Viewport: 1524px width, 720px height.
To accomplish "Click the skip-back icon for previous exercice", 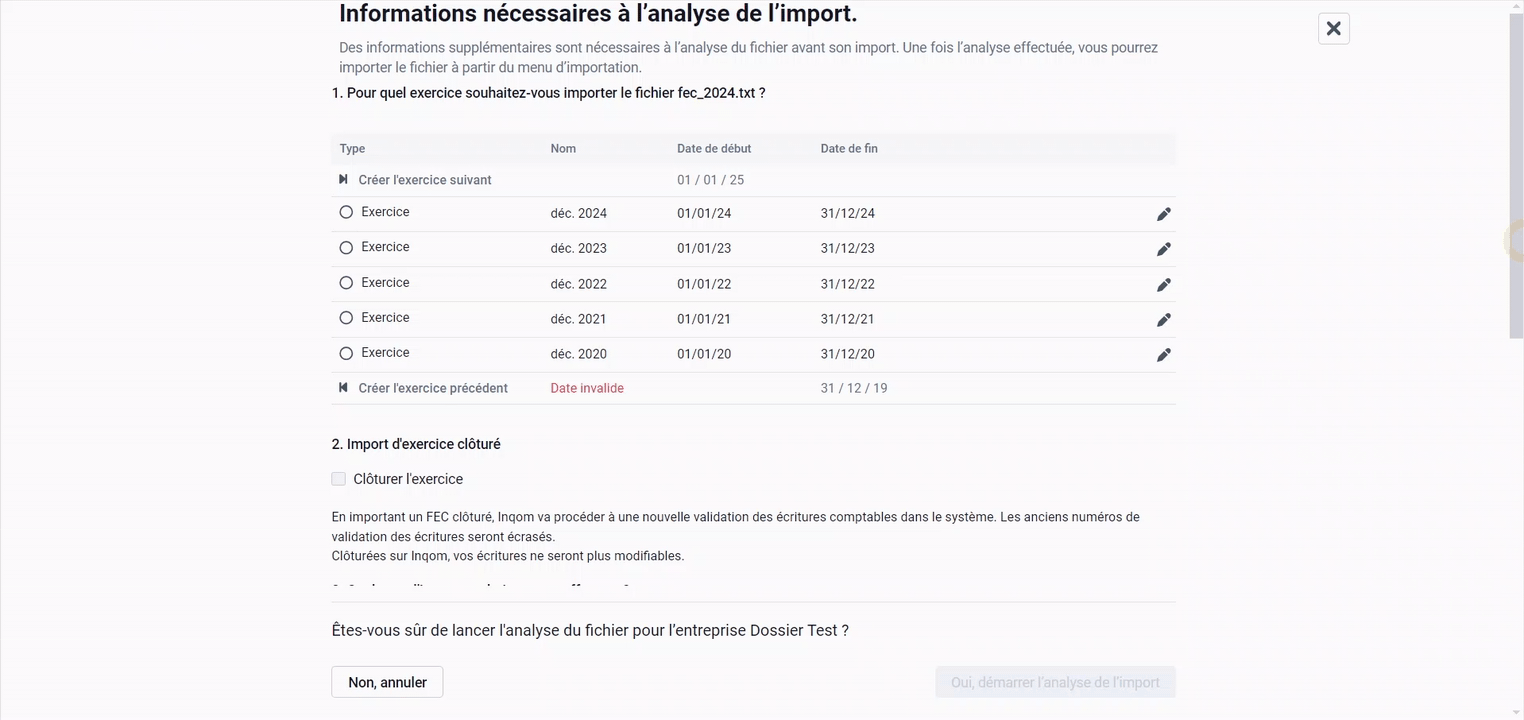I will [x=343, y=388].
